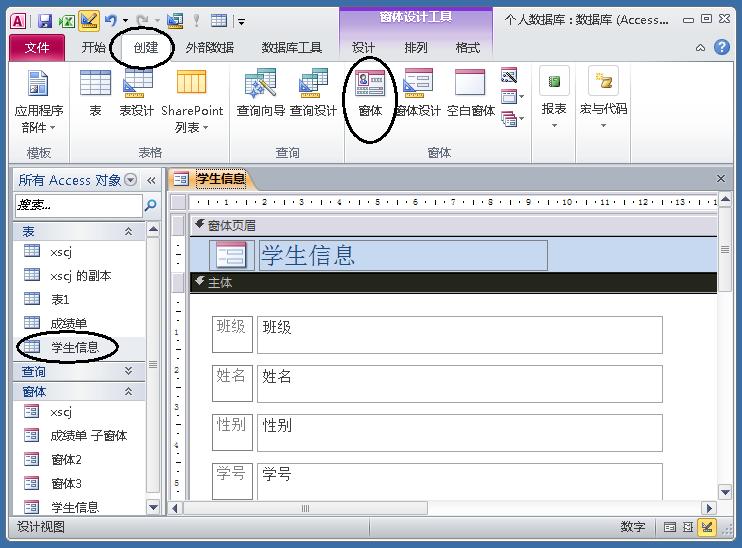Click the search magnifier icon in navigation pane
This screenshot has width=742, height=548.
[150, 205]
